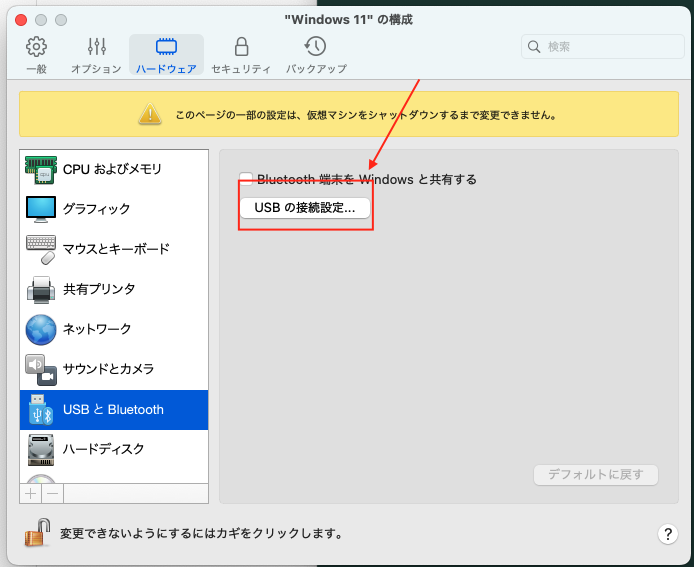The height and width of the screenshot is (567, 694).
Task: Open ハードディスク settings
Action: coord(114,449)
